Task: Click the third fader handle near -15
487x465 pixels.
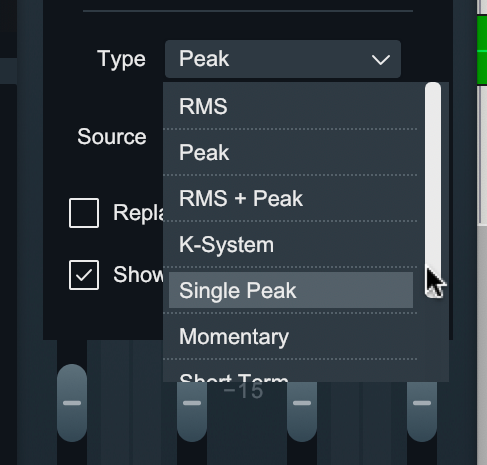Action: pyautogui.click(x=302, y=411)
